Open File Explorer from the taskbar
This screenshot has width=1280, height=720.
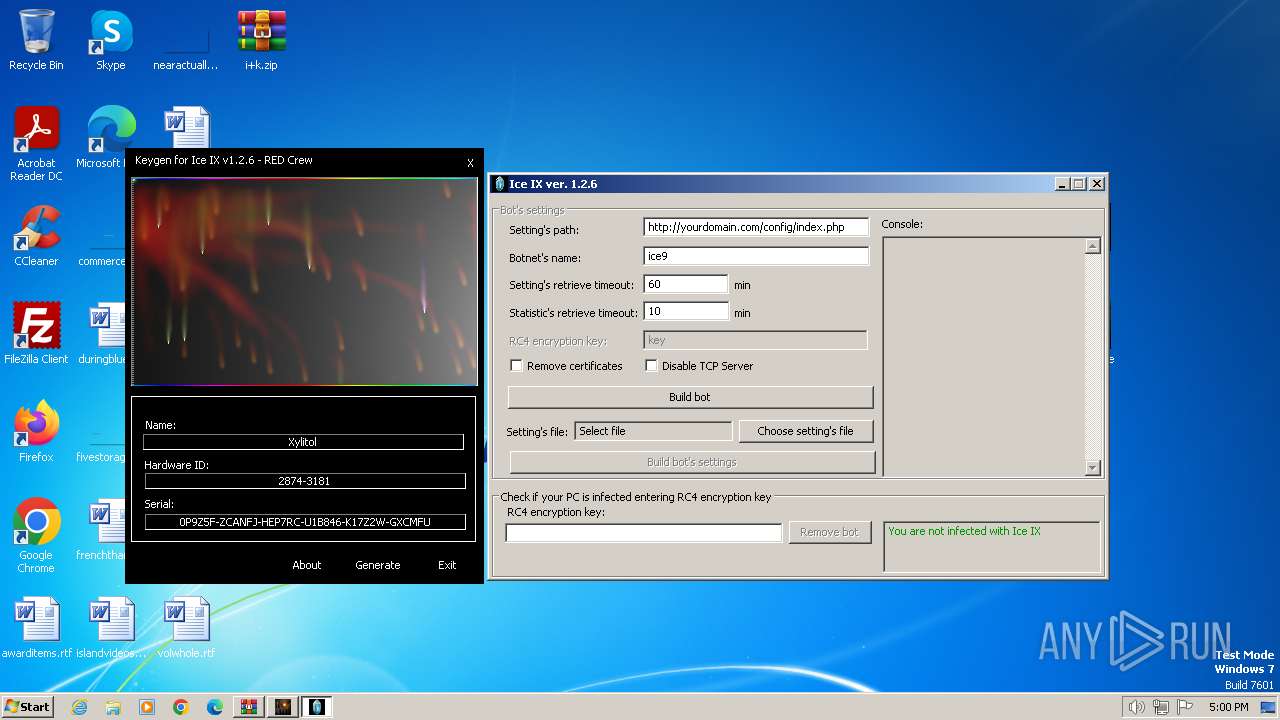point(113,707)
